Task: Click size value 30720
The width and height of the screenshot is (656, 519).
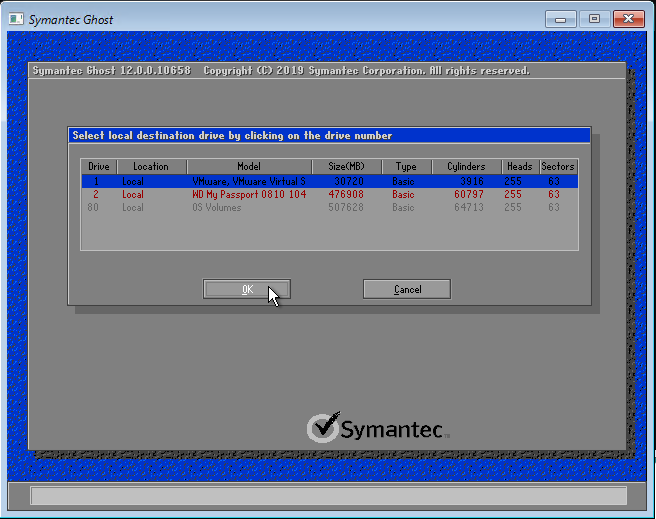Action: point(349,182)
